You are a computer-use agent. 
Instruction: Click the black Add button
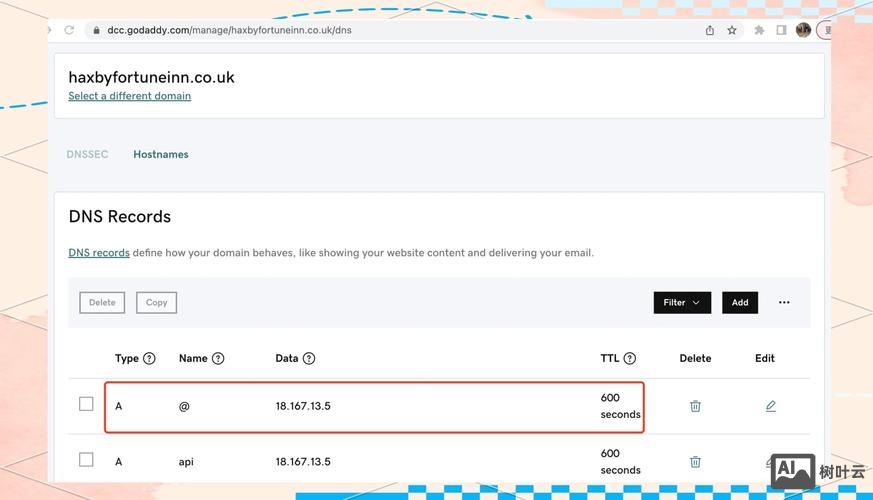point(740,302)
